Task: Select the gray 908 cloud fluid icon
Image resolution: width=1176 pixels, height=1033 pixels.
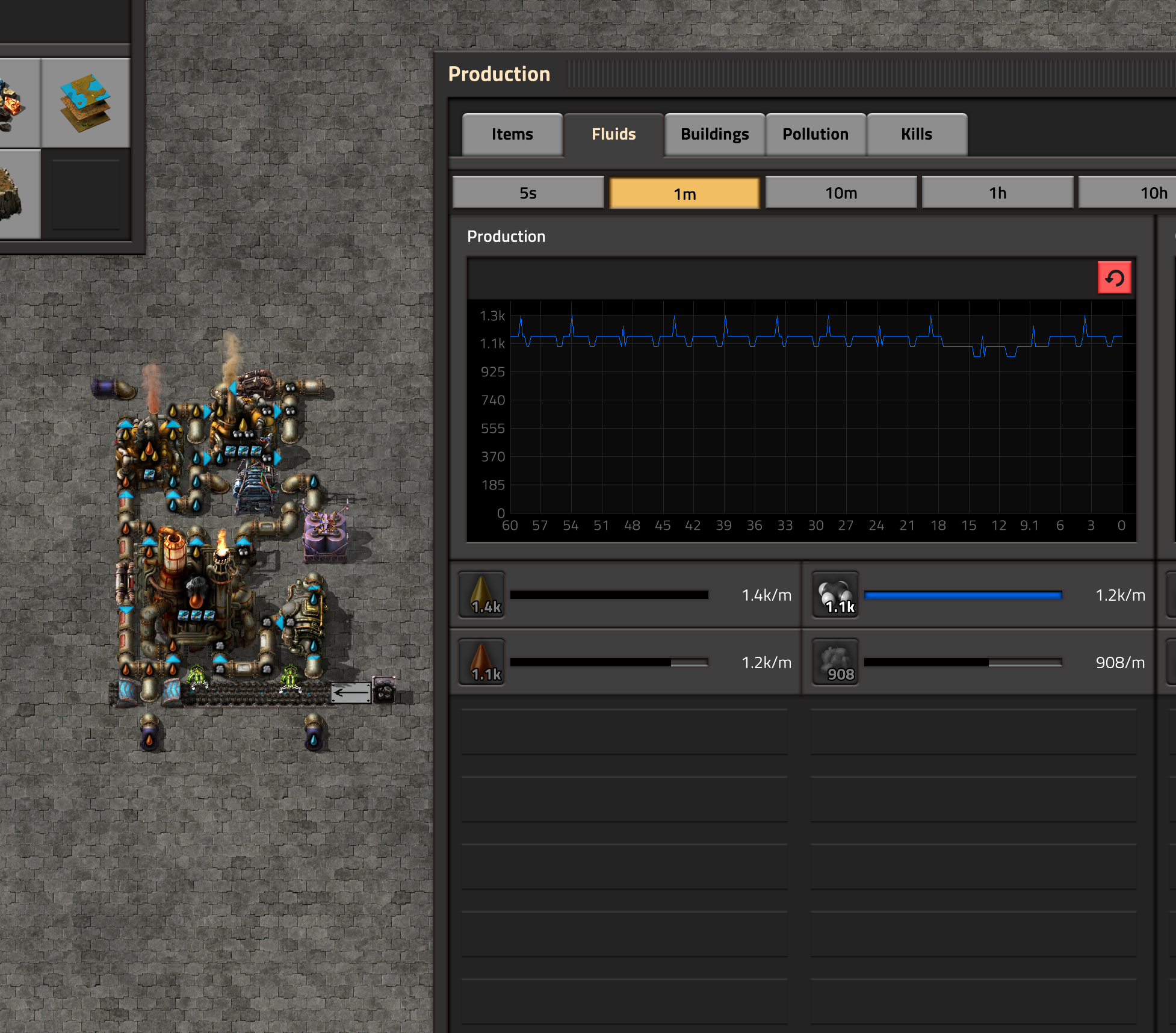Action: tap(835, 662)
